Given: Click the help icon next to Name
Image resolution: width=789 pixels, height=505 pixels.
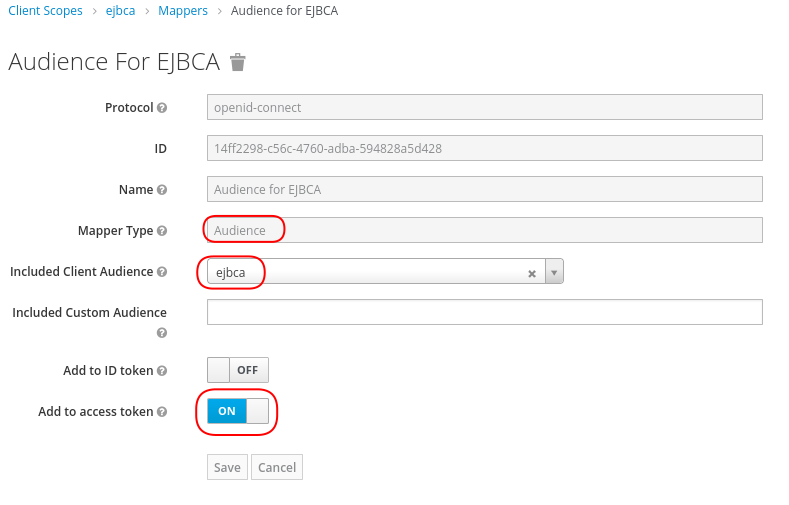Looking at the screenshot, I should click(162, 190).
